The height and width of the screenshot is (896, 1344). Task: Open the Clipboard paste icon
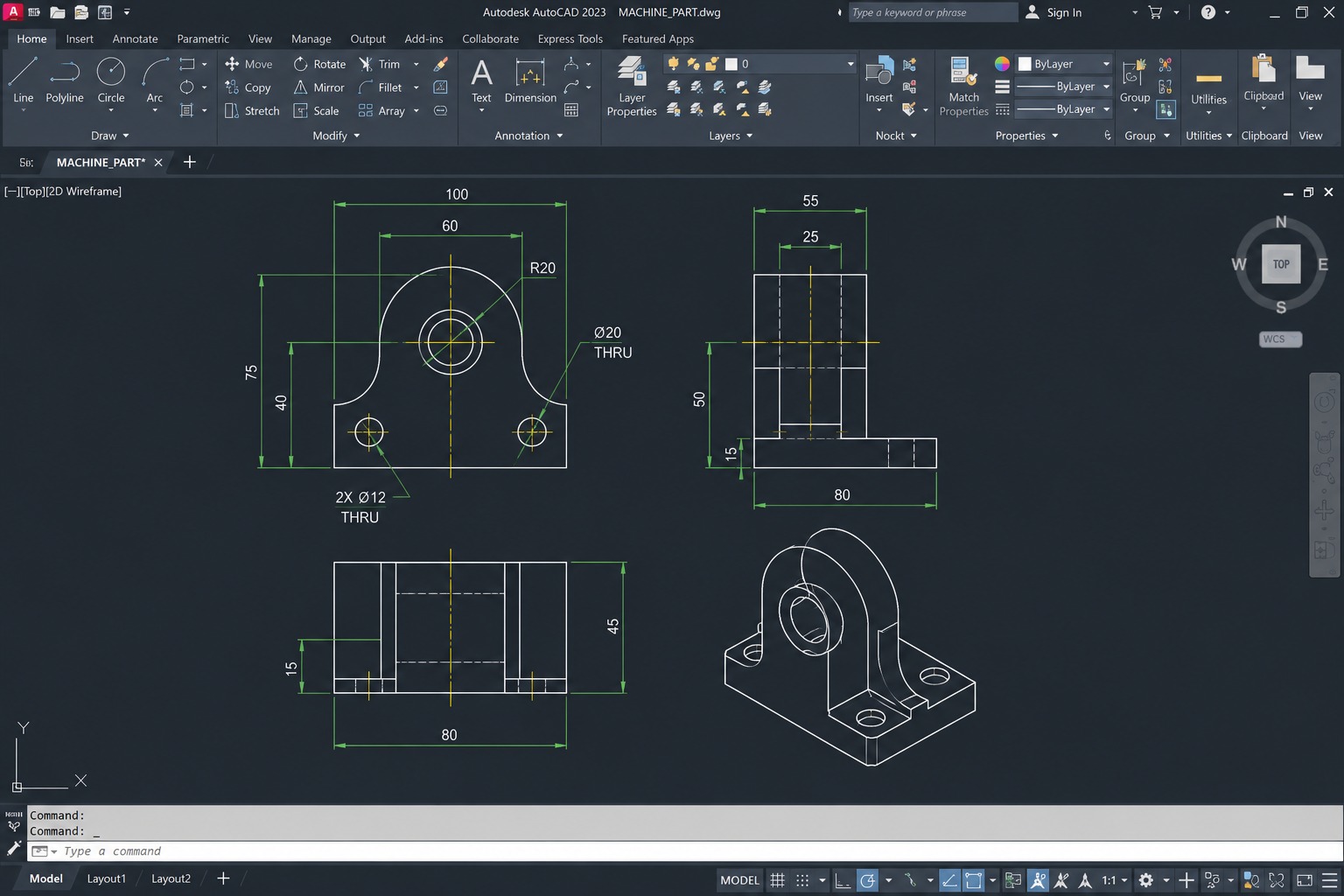(1263, 68)
